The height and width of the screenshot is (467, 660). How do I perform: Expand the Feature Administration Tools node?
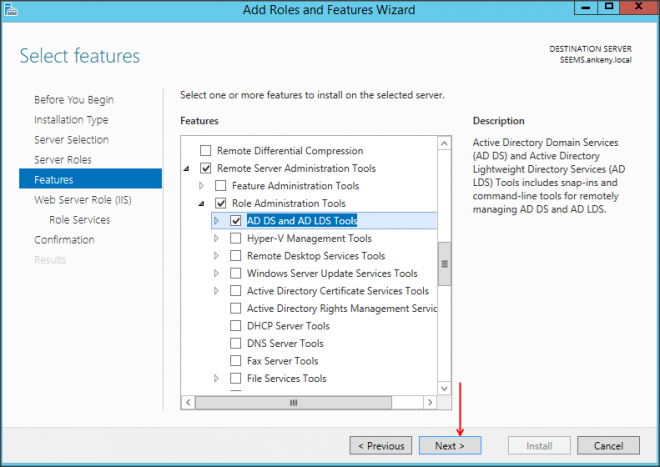[x=202, y=186]
